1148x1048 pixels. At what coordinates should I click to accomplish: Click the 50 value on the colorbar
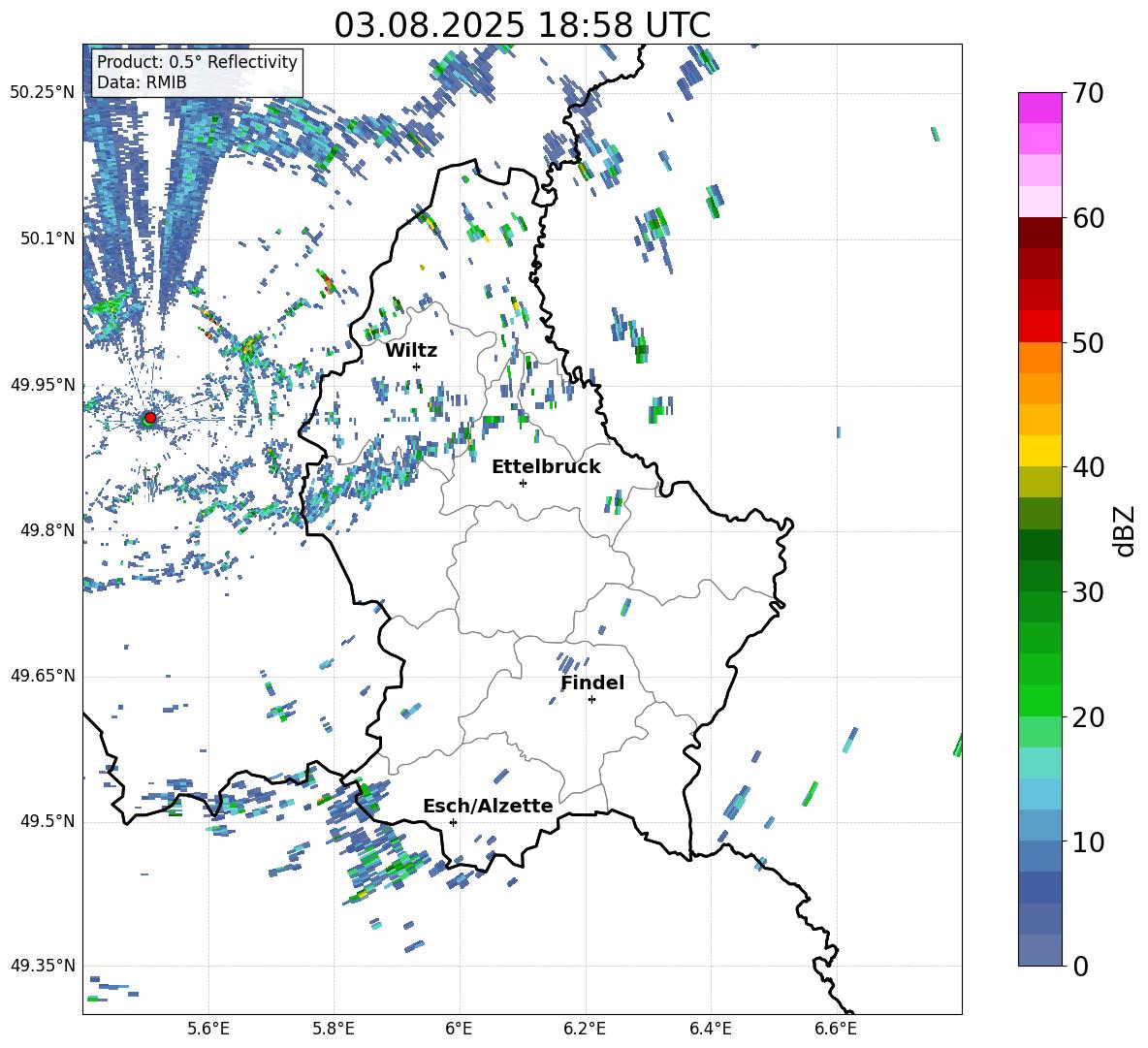tap(1089, 343)
